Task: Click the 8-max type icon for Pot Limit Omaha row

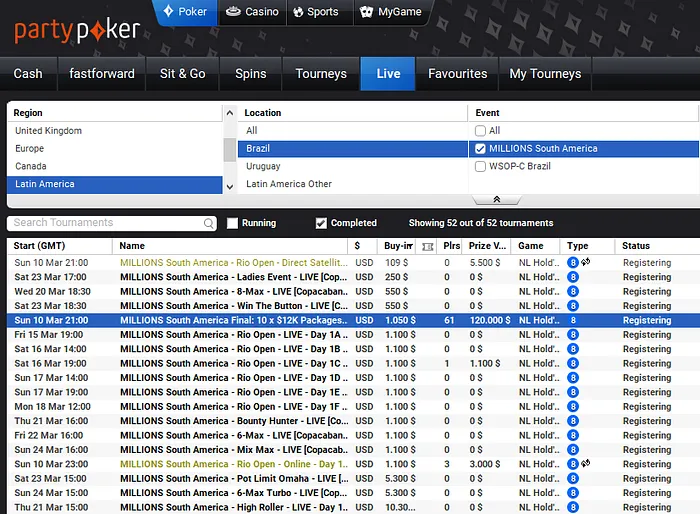Action: click(x=573, y=479)
